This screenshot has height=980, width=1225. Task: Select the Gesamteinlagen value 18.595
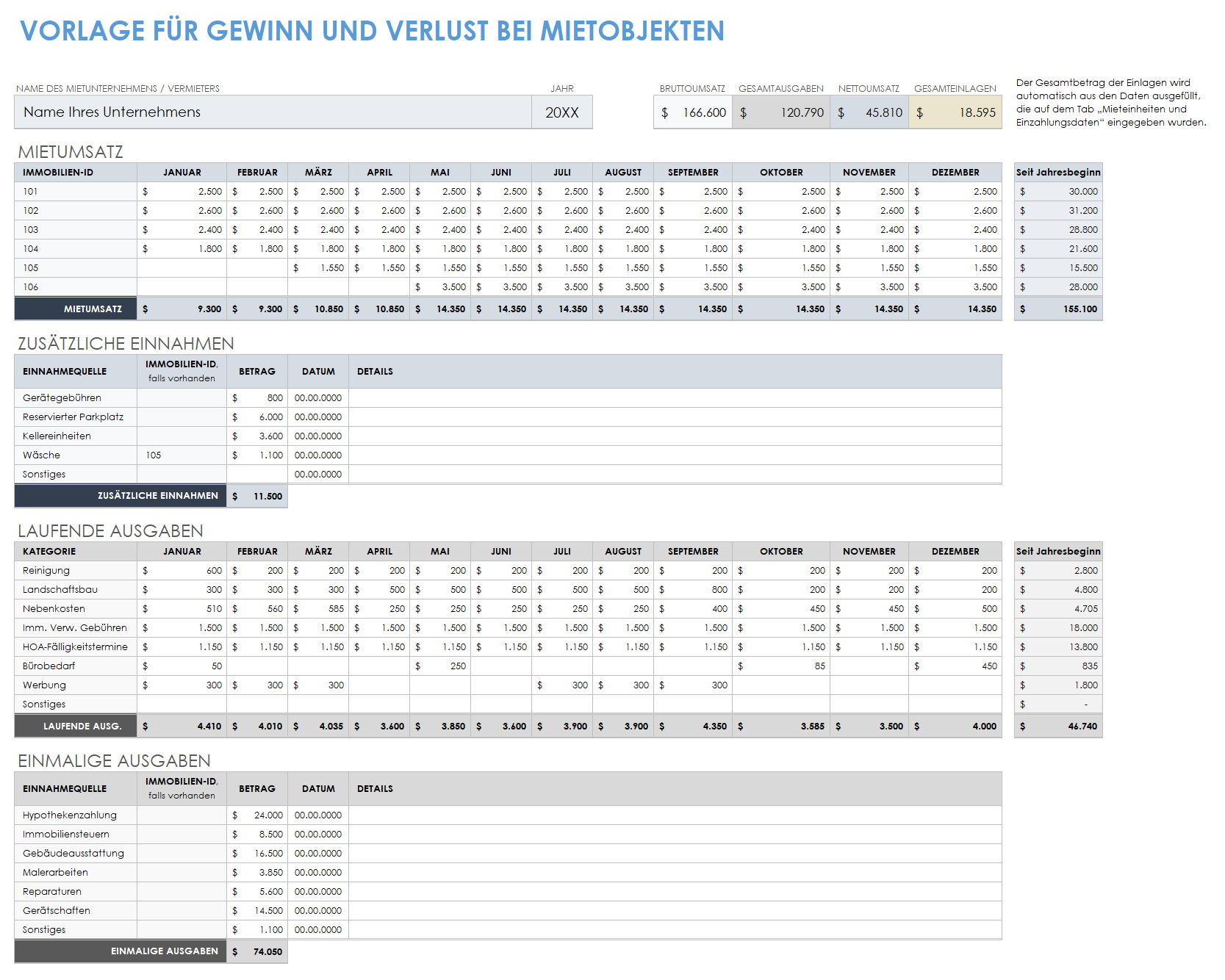[955, 112]
